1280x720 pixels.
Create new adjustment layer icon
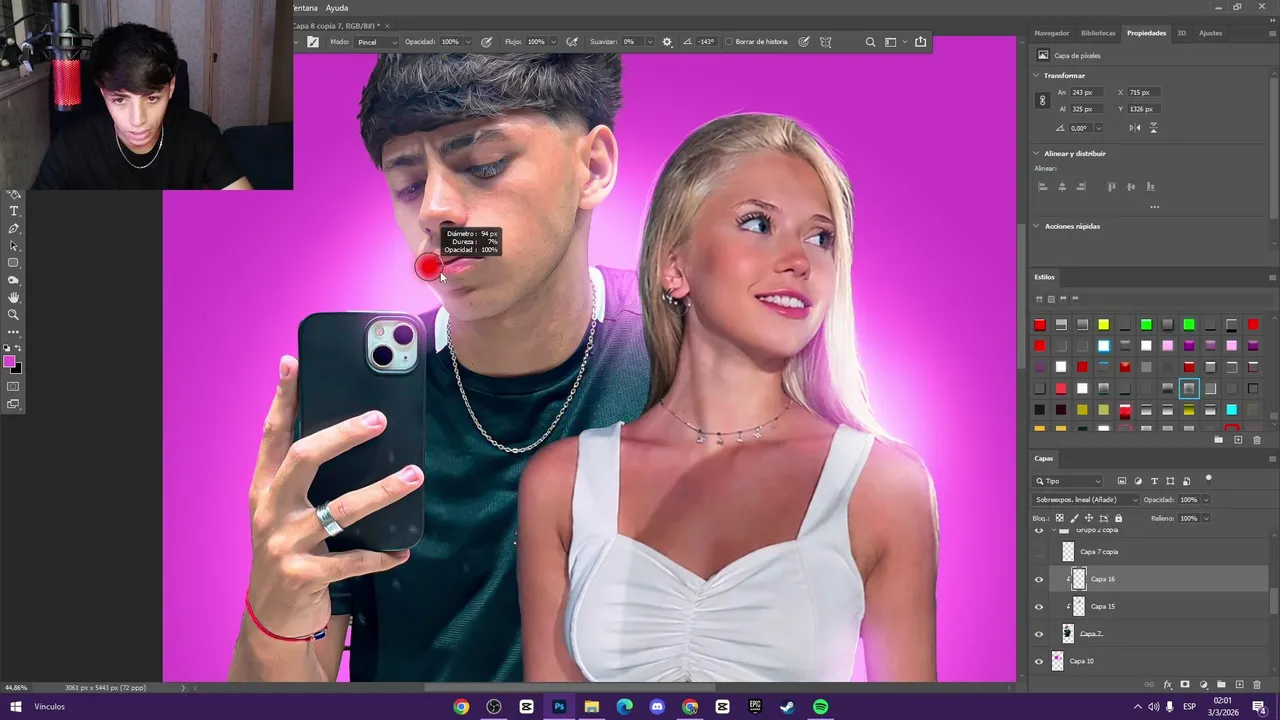click(x=1203, y=685)
